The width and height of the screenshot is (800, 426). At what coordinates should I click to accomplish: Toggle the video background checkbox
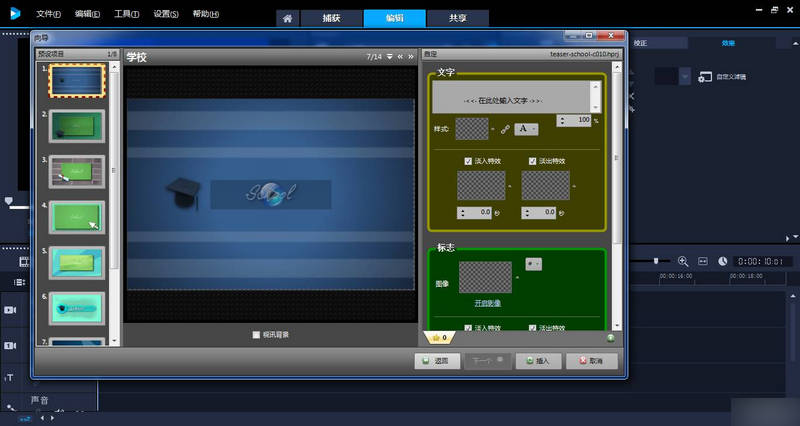click(257, 334)
